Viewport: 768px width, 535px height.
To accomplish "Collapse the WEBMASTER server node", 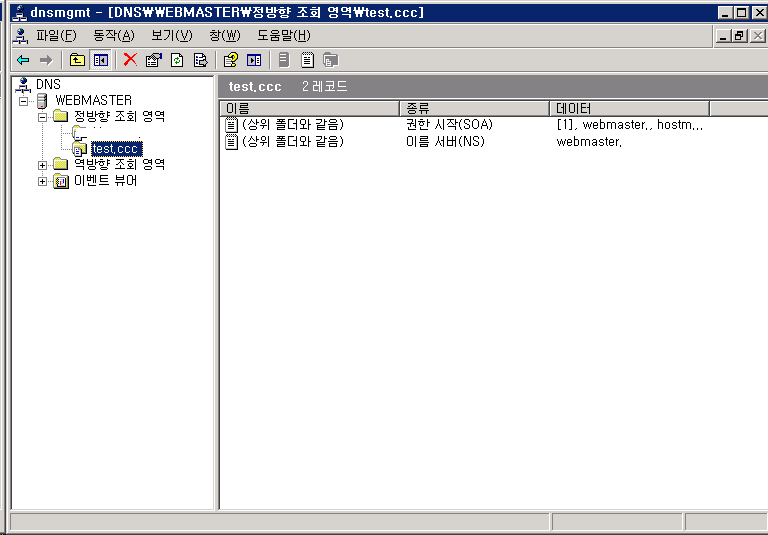I will click(x=23, y=101).
